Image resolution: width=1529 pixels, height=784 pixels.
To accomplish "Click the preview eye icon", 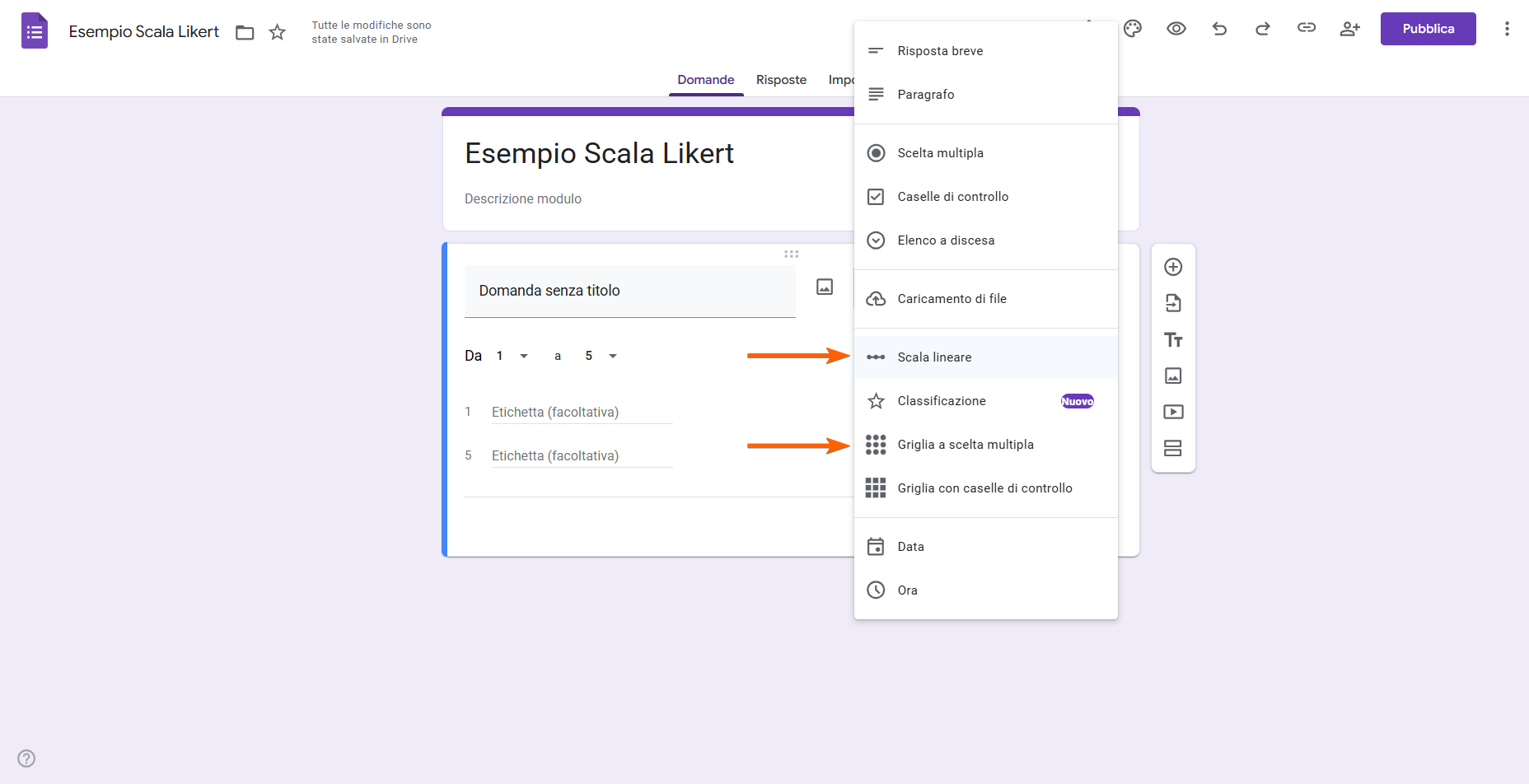I will 1176,28.
